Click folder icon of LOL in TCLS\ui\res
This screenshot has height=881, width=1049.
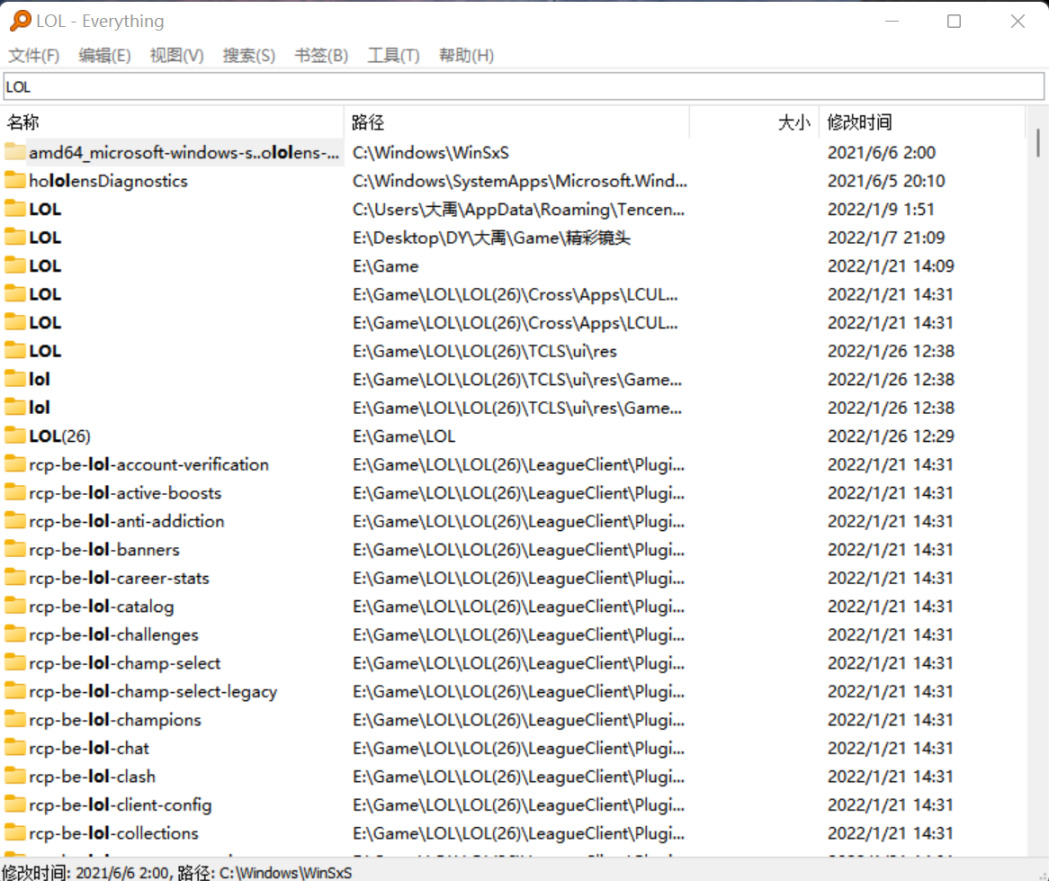coord(15,351)
